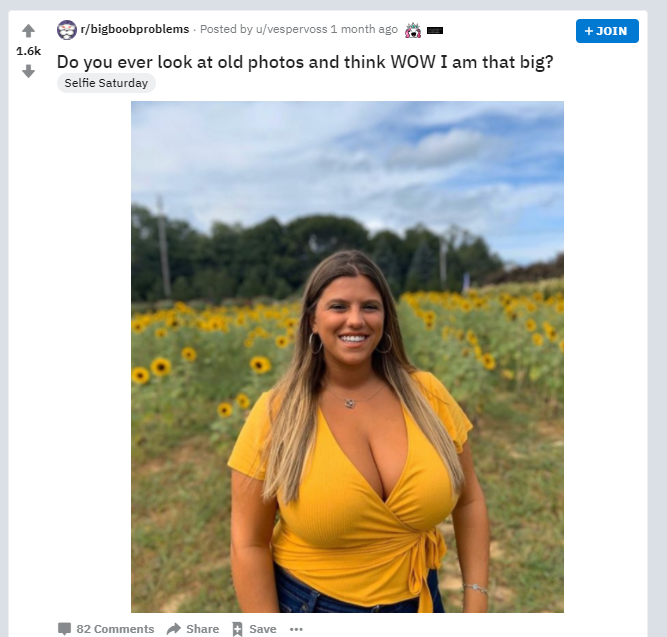
Task: Click the share arrow icon
Action: [x=174, y=628]
